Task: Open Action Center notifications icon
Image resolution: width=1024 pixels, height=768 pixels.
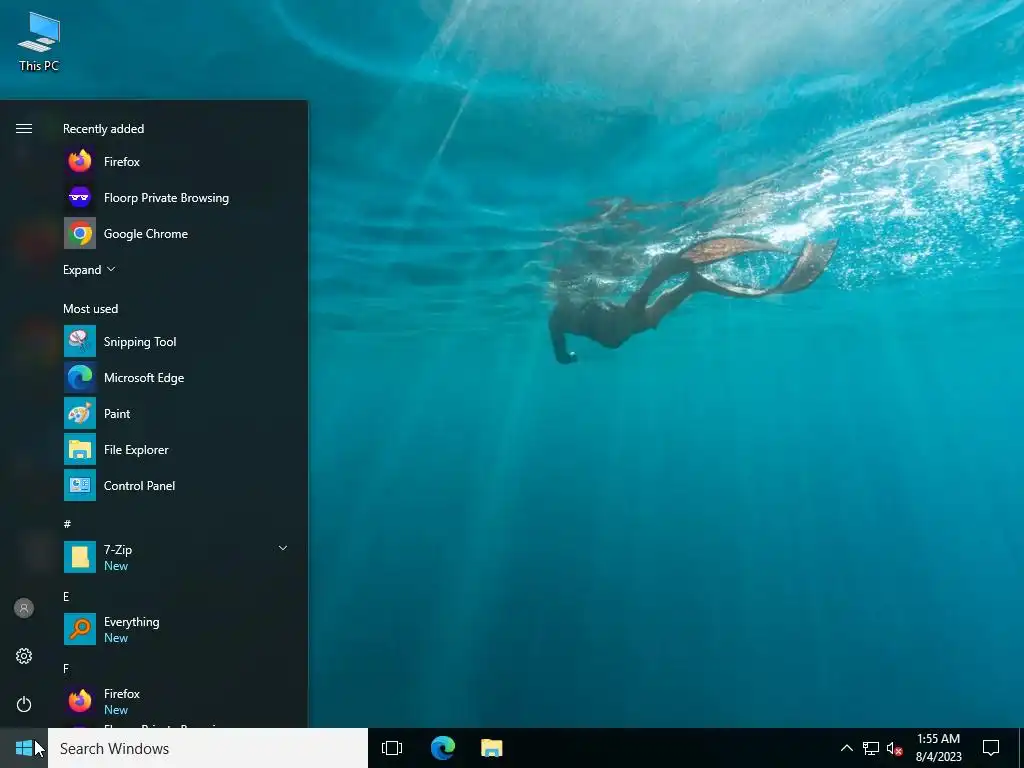Action: (x=991, y=748)
